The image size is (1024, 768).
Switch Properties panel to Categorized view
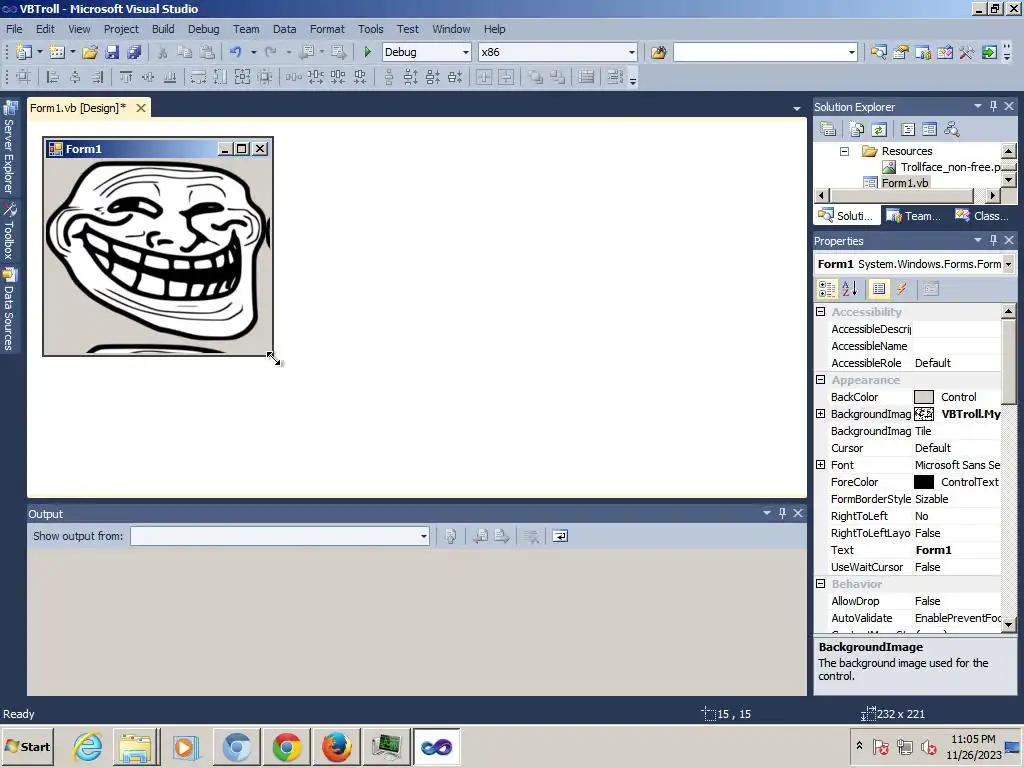coord(827,289)
